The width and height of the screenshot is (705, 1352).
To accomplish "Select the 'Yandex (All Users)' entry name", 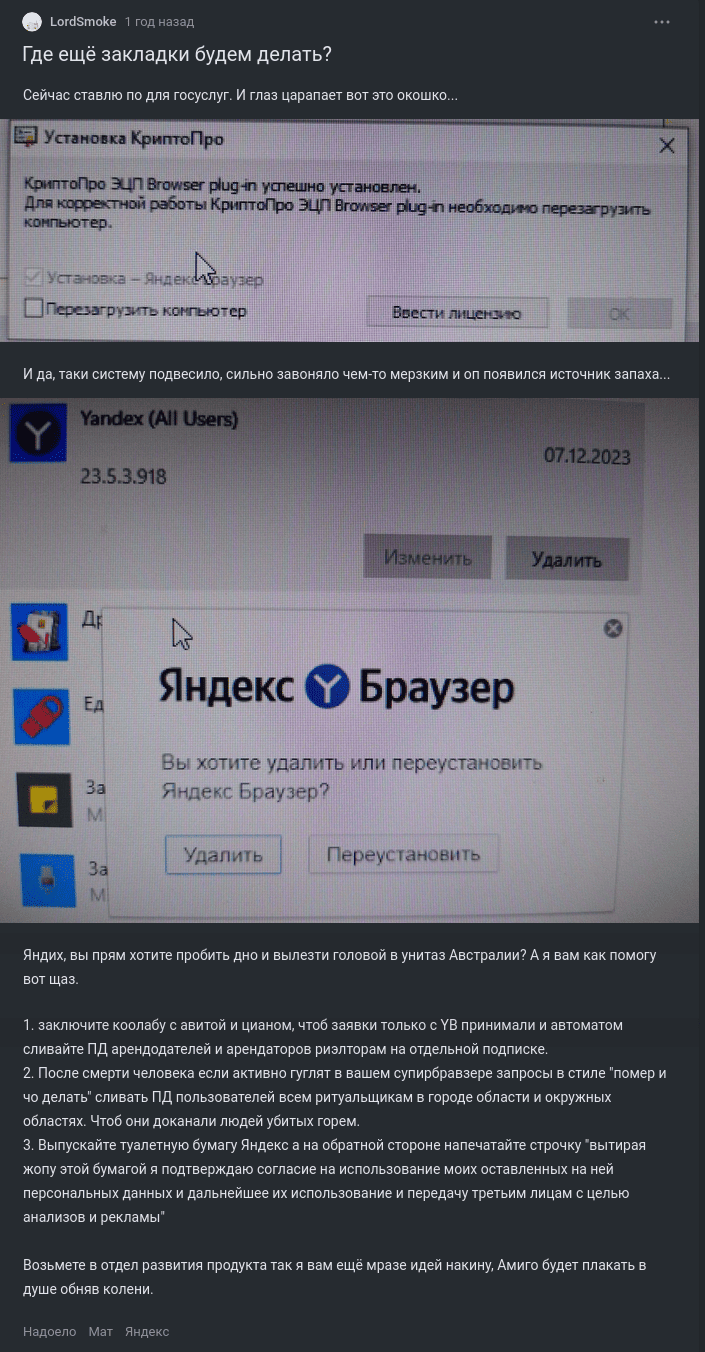I will click(x=159, y=420).
